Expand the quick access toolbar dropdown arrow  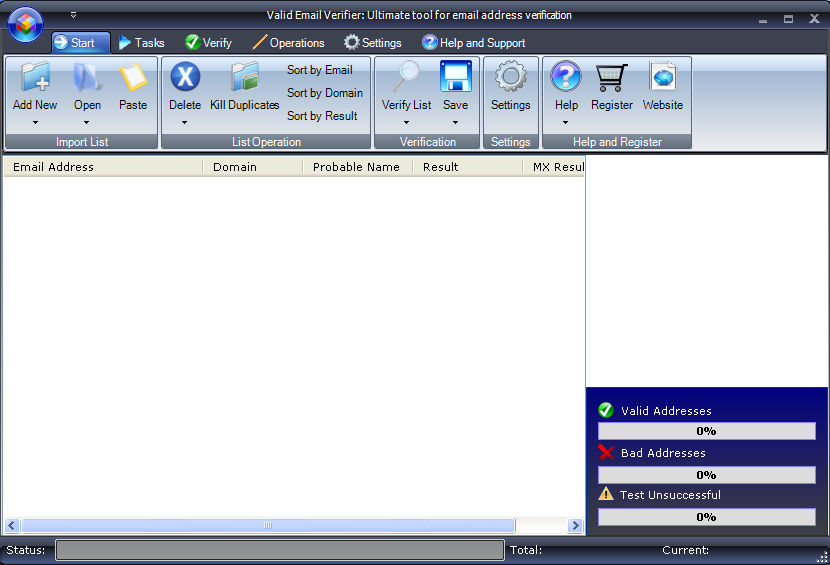click(74, 15)
